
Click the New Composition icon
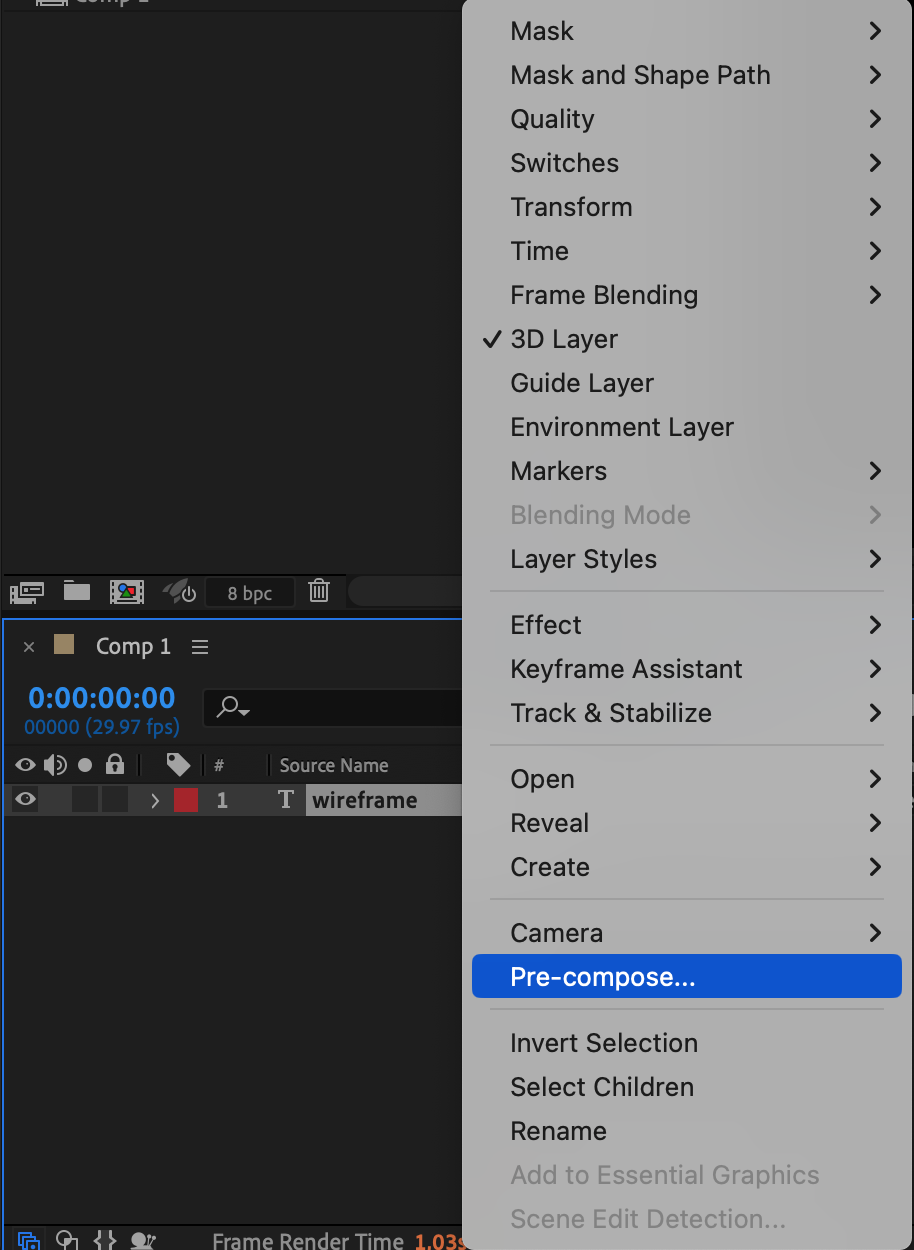(127, 592)
